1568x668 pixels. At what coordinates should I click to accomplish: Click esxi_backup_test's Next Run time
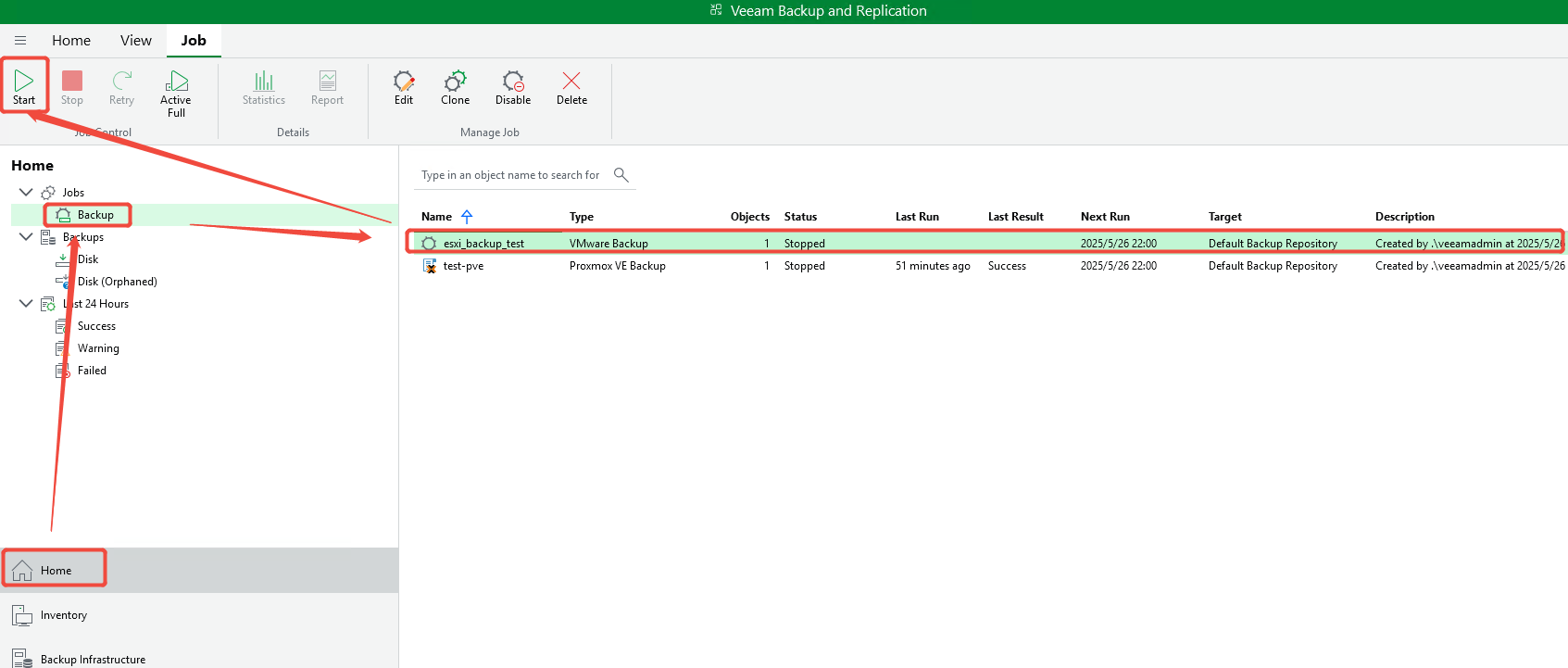coord(1118,244)
